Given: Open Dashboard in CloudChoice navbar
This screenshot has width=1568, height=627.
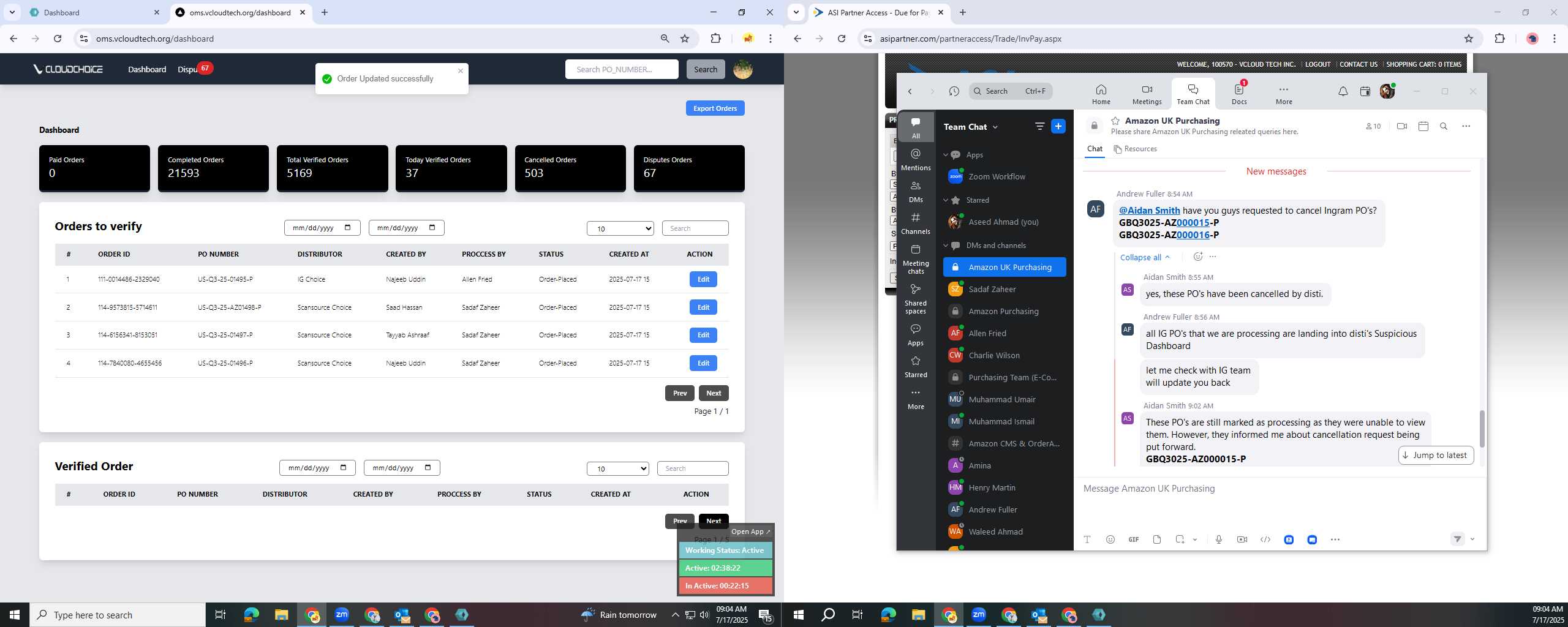Looking at the screenshot, I should point(147,69).
